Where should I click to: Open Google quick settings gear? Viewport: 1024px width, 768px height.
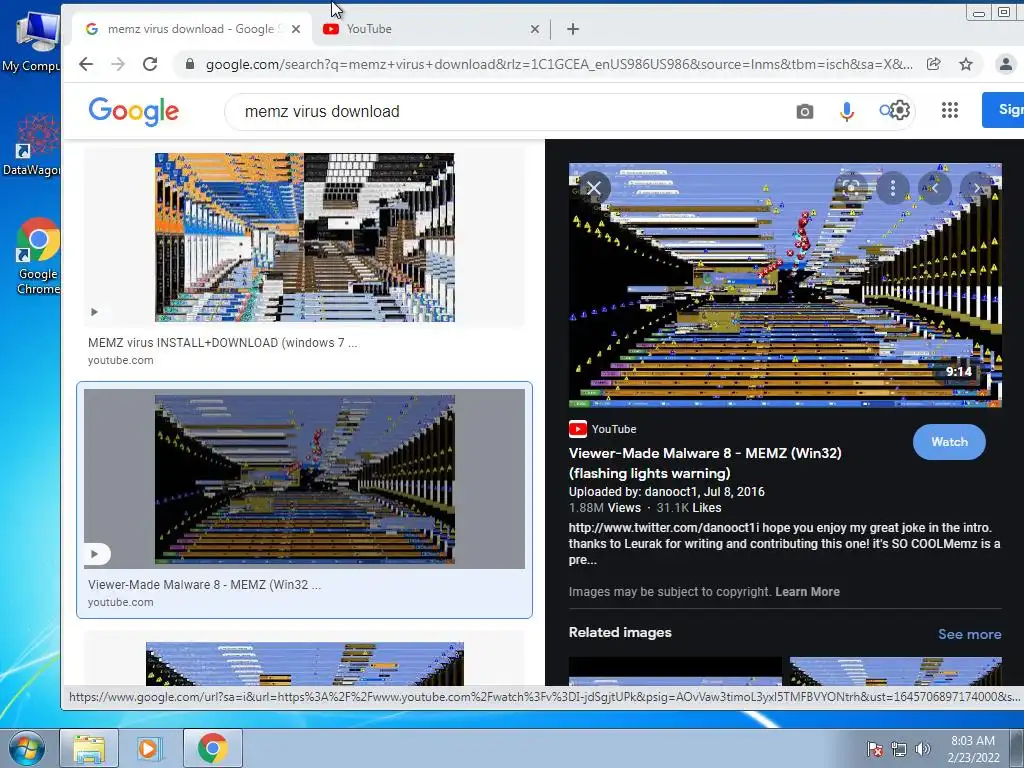(x=900, y=110)
